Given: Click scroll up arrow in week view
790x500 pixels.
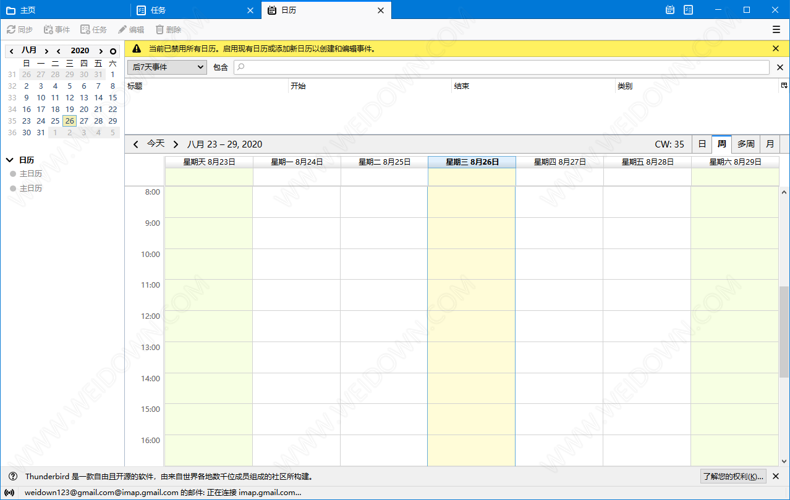Looking at the screenshot, I should (783, 192).
